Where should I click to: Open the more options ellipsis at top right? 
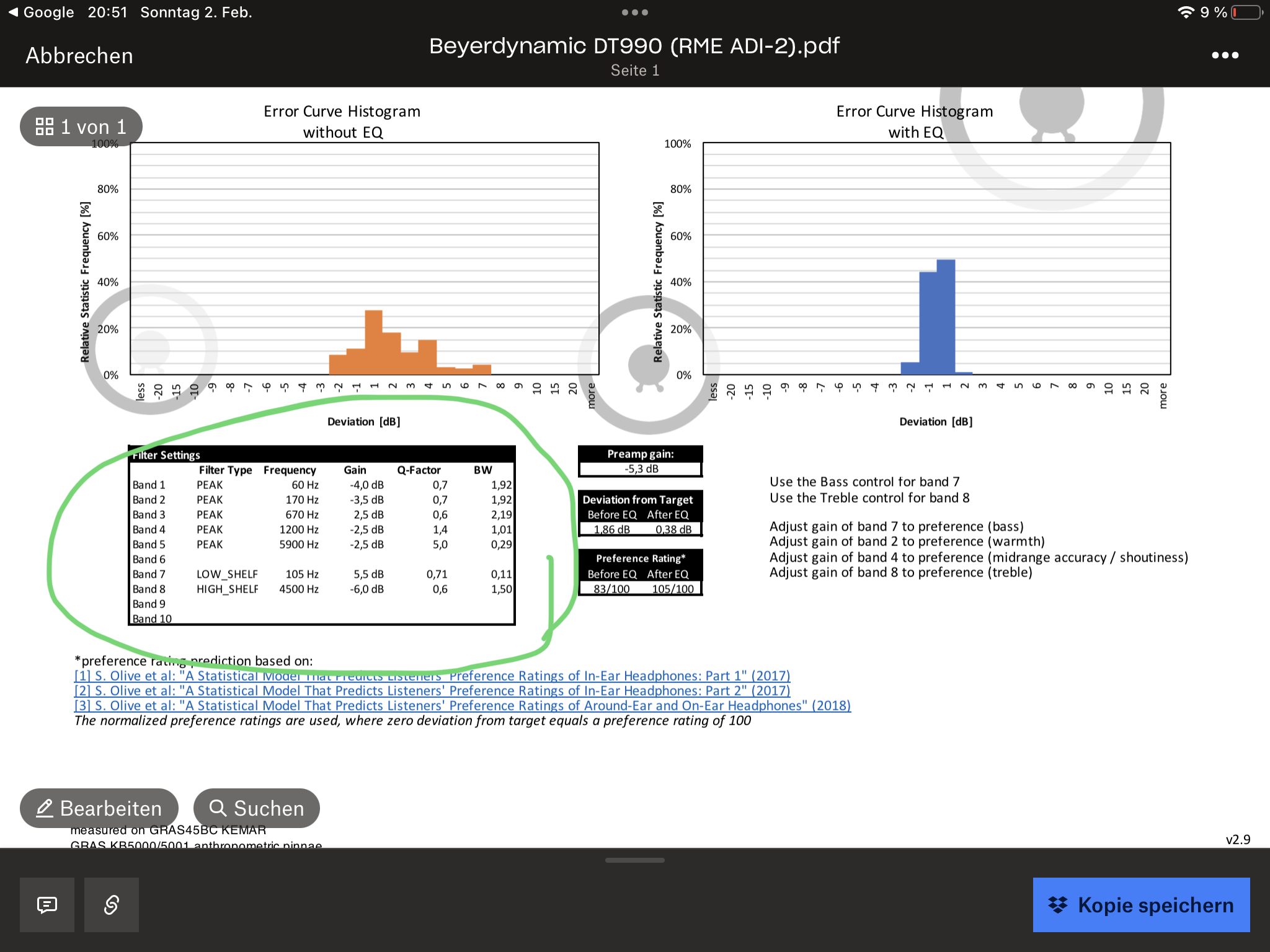pyautogui.click(x=1225, y=55)
